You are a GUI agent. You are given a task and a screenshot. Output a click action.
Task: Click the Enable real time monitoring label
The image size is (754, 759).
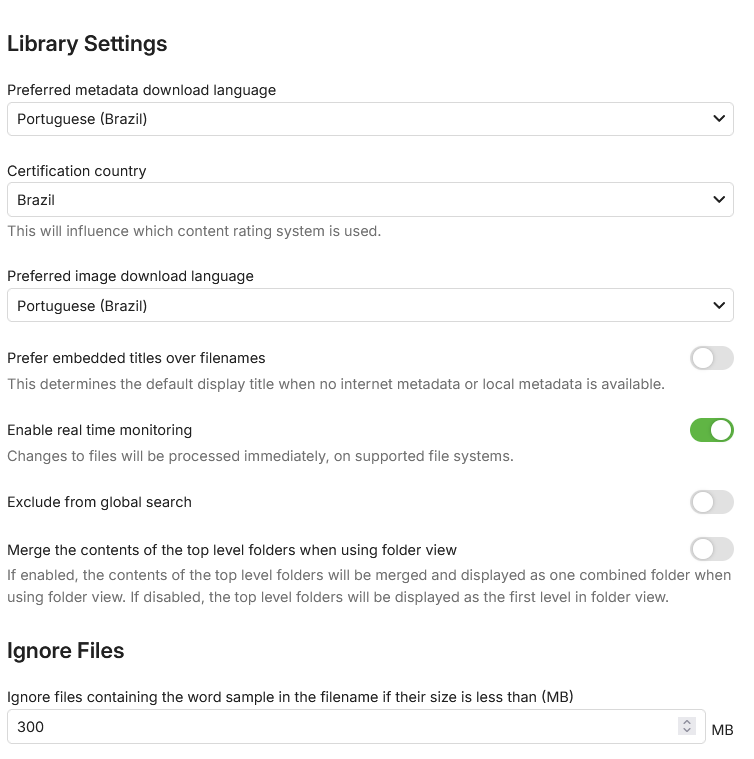(x=99, y=430)
